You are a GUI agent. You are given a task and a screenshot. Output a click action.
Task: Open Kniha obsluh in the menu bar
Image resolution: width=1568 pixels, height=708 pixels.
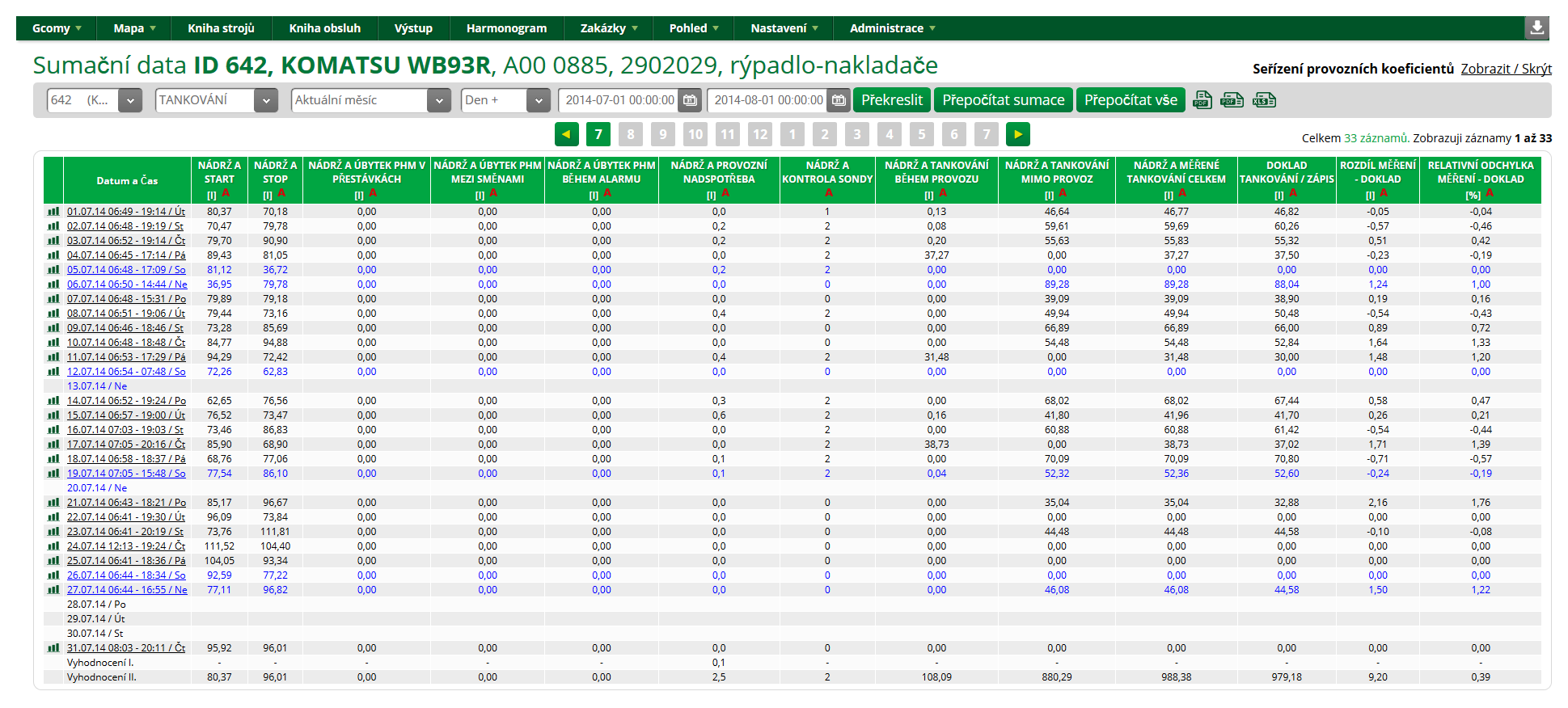tap(325, 28)
